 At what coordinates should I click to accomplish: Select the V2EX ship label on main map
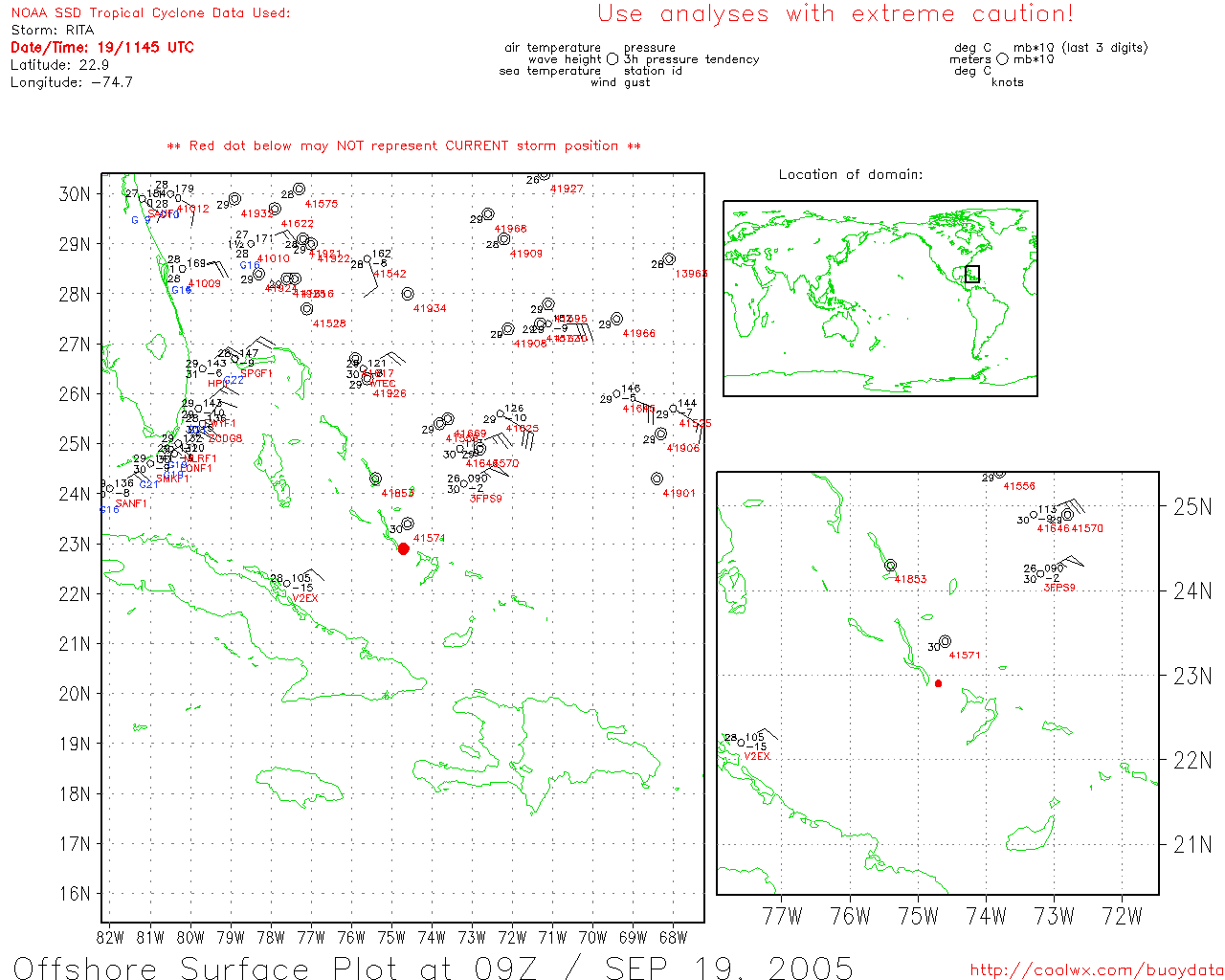tap(304, 598)
